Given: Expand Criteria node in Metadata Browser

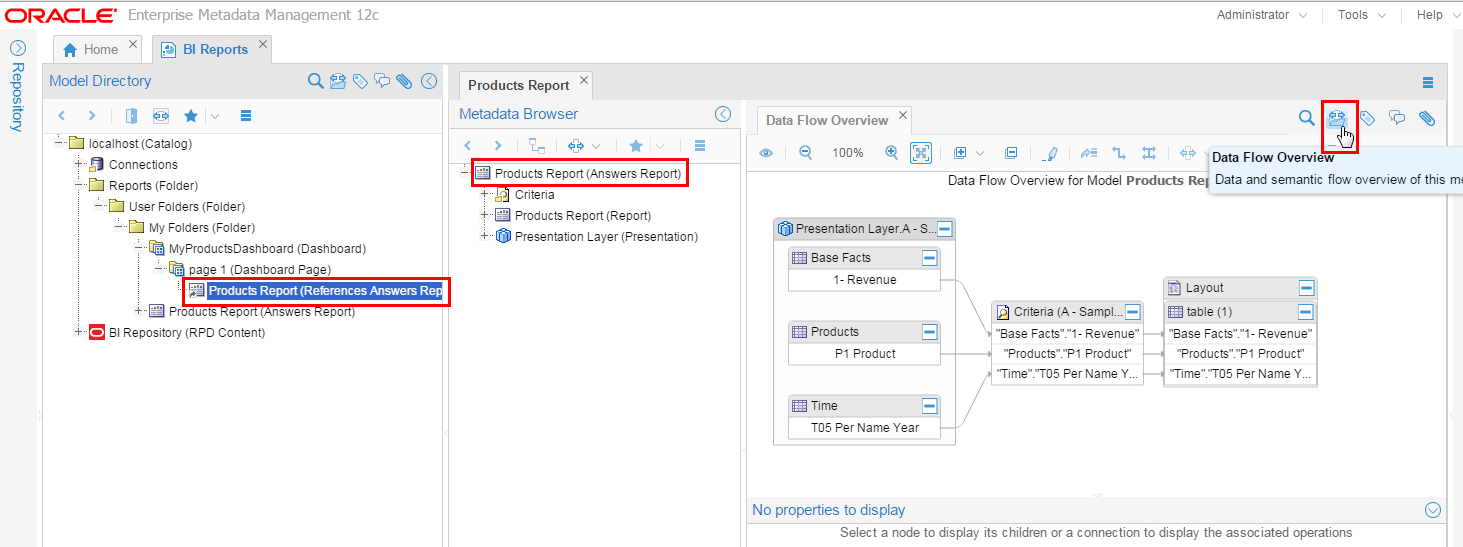Looking at the screenshot, I should coord(486,195).
